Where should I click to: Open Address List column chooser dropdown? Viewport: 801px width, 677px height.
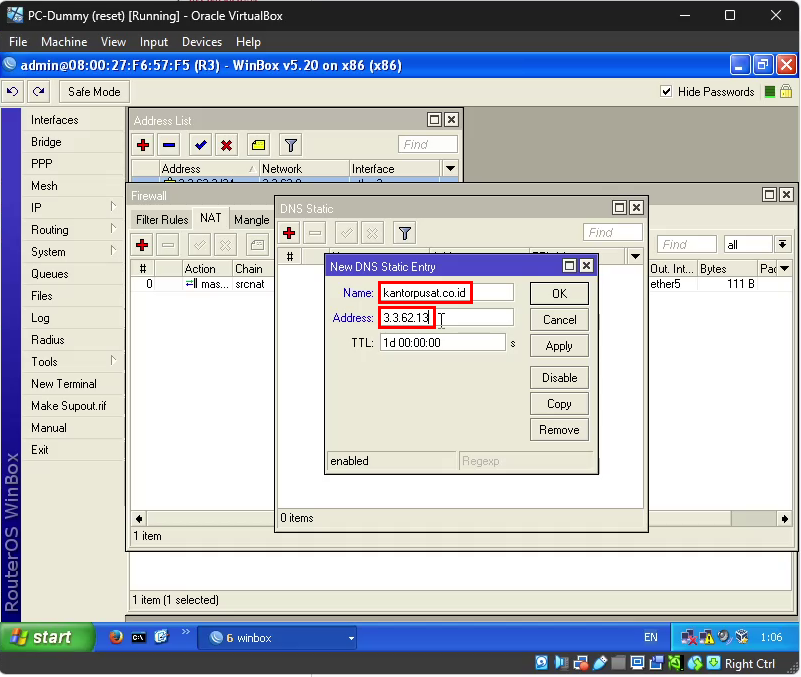[x=450, y=168]
